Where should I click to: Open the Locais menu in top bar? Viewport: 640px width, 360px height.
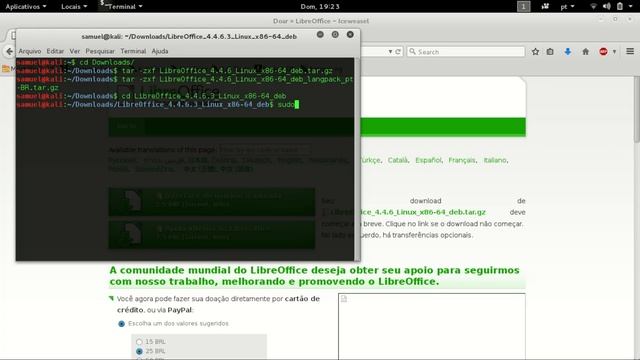point(74,7)
